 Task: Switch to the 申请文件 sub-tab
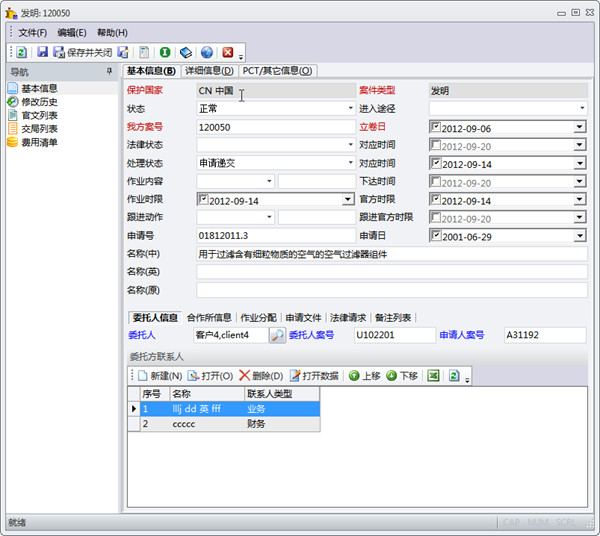point(303,318)
